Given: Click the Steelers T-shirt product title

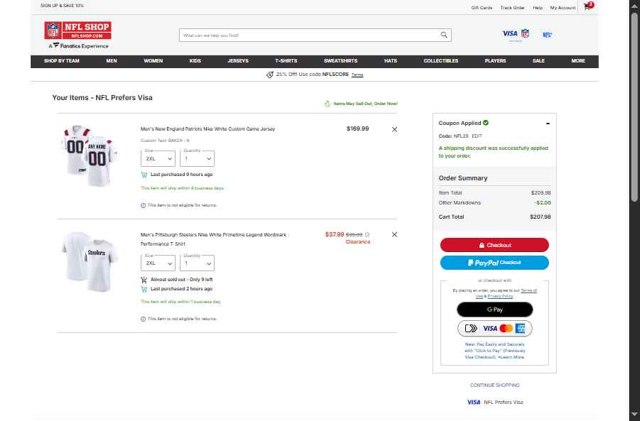Looking at the screenshot, I should pyautogui.click(x=213, y=239).
